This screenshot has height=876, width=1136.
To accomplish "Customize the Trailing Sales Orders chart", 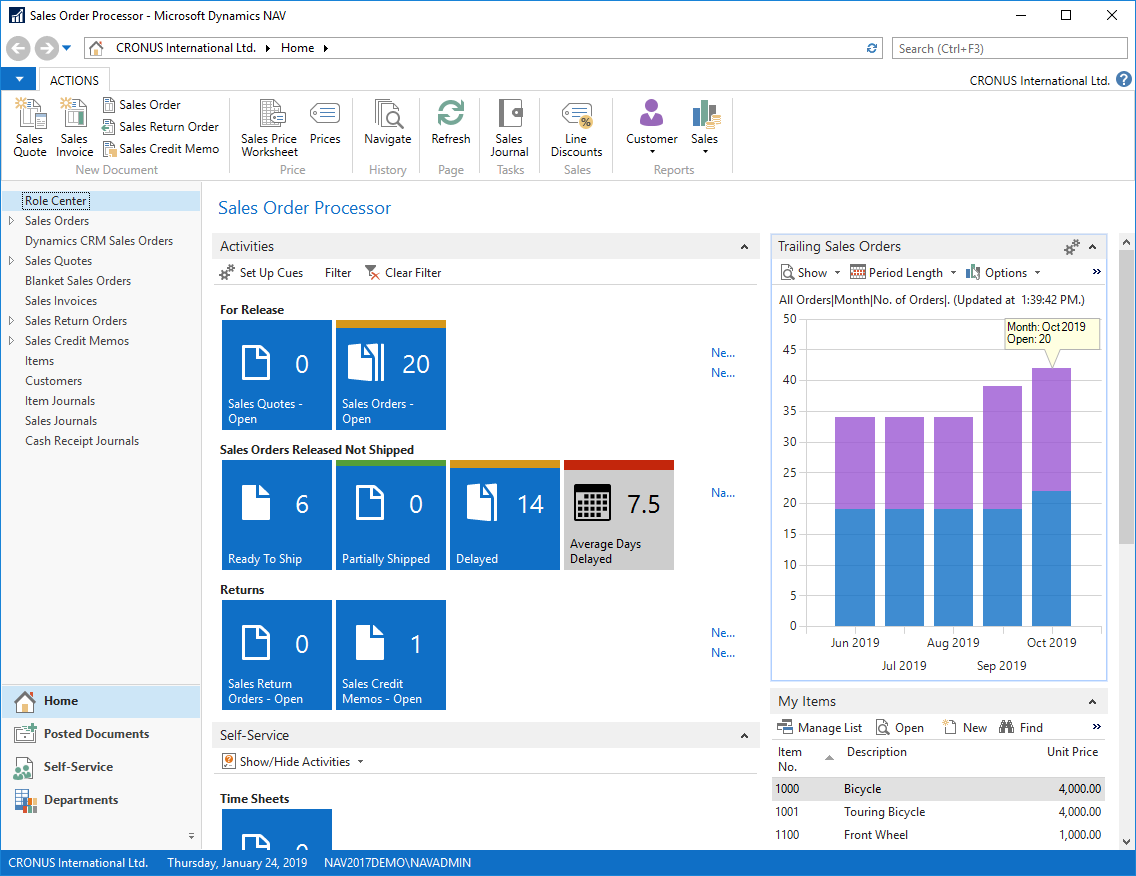I will point(1071,247).
